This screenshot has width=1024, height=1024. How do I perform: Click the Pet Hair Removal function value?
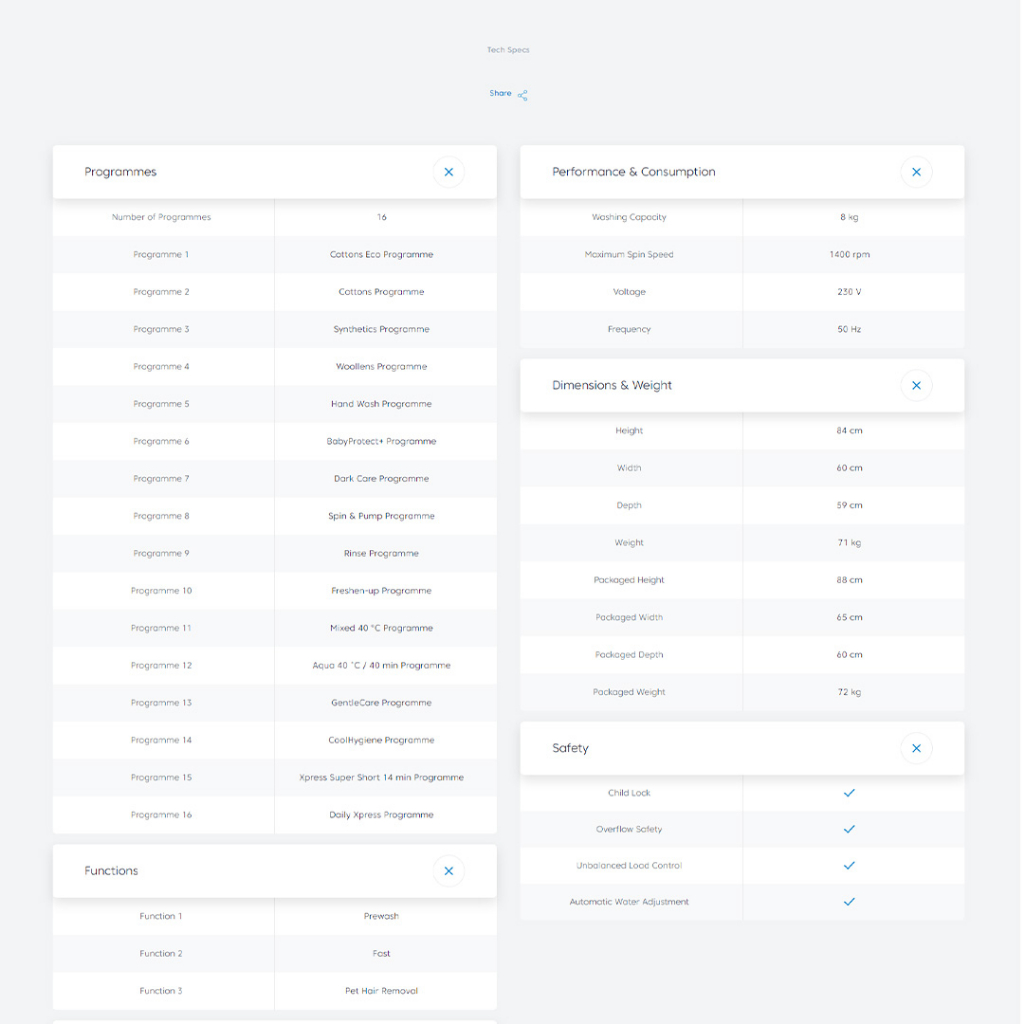tap(381, 991)
